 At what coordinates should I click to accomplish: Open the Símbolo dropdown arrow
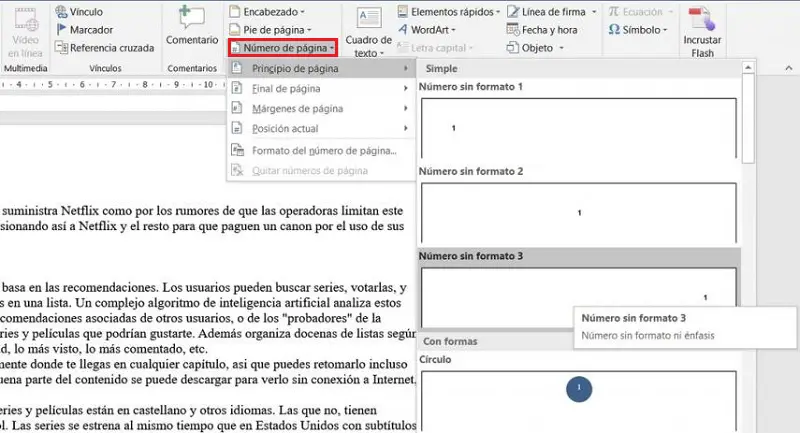[x=665, y=30]
